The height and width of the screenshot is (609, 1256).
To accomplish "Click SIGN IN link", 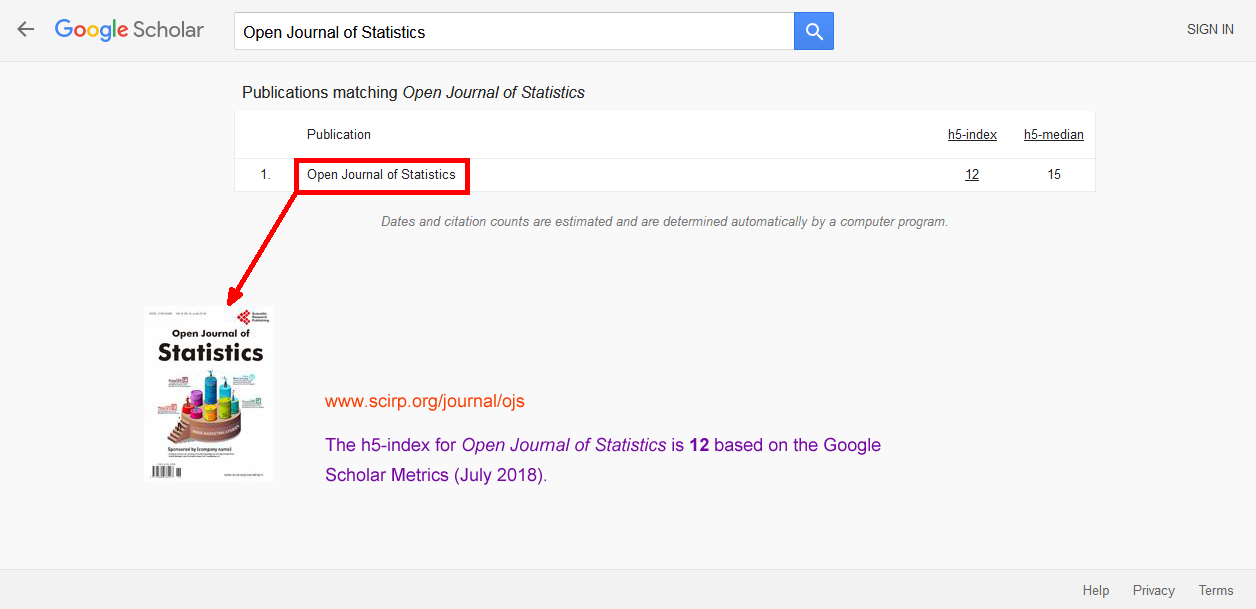I will [x=1210, y=30].
